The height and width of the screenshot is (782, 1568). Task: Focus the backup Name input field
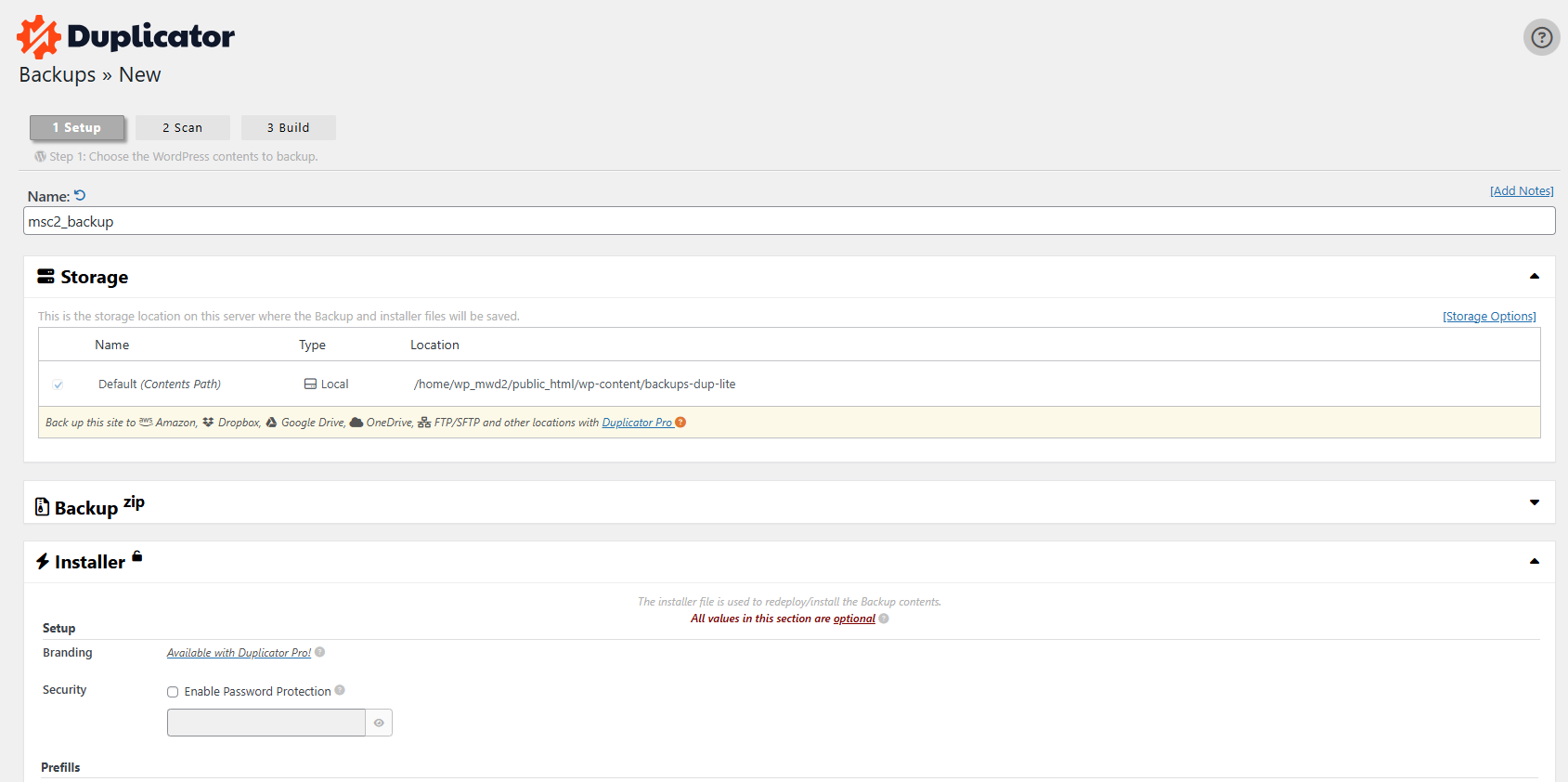pos(789,221)
